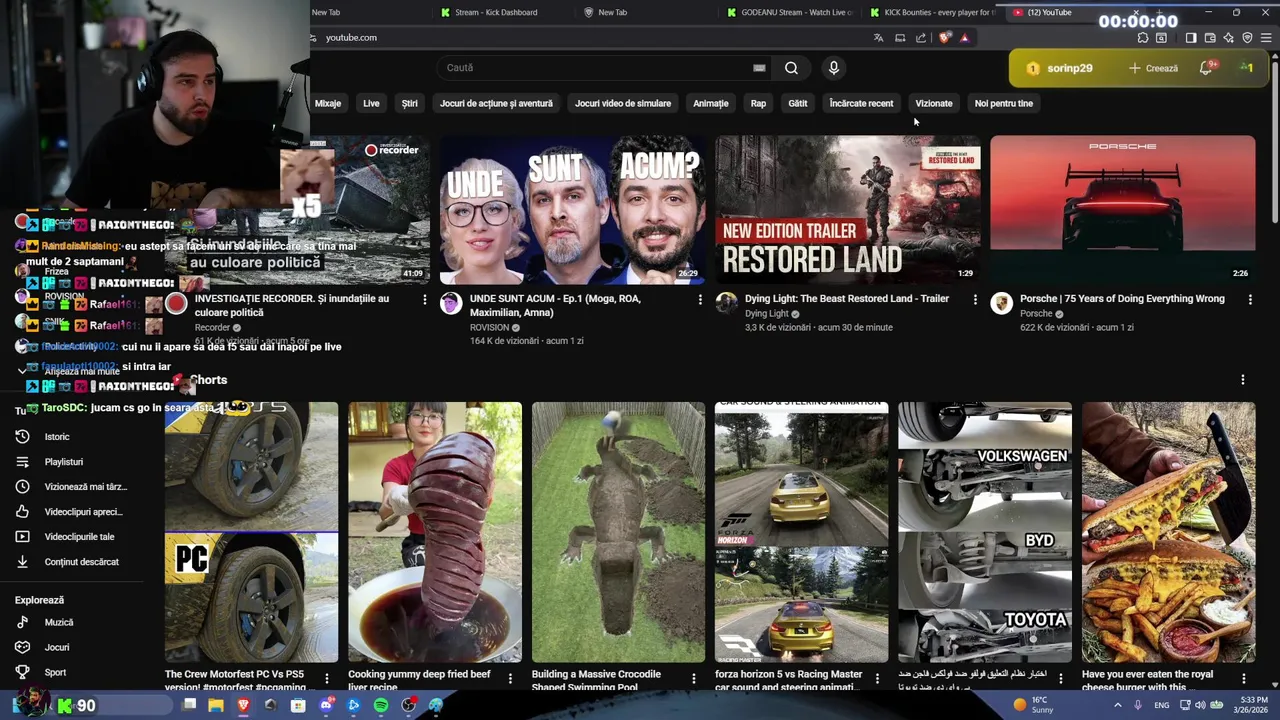
Task: Open options for The Crew Motorfest short
Action: [x=326, y=679]
